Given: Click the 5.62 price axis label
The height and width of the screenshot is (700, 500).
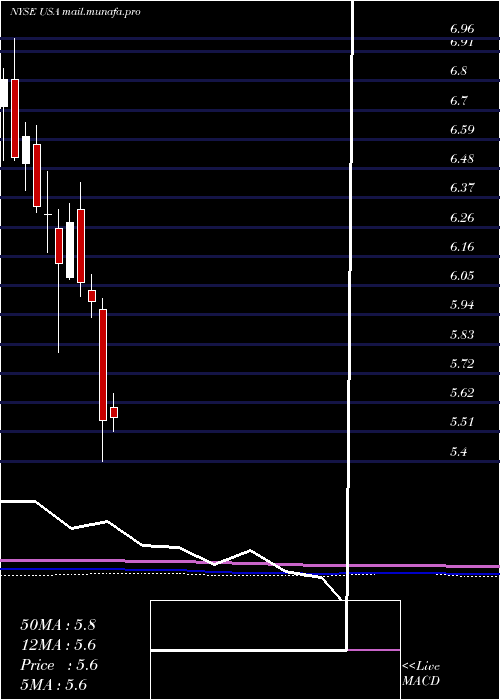Looking at the screenshot, I should pos(462,392).
